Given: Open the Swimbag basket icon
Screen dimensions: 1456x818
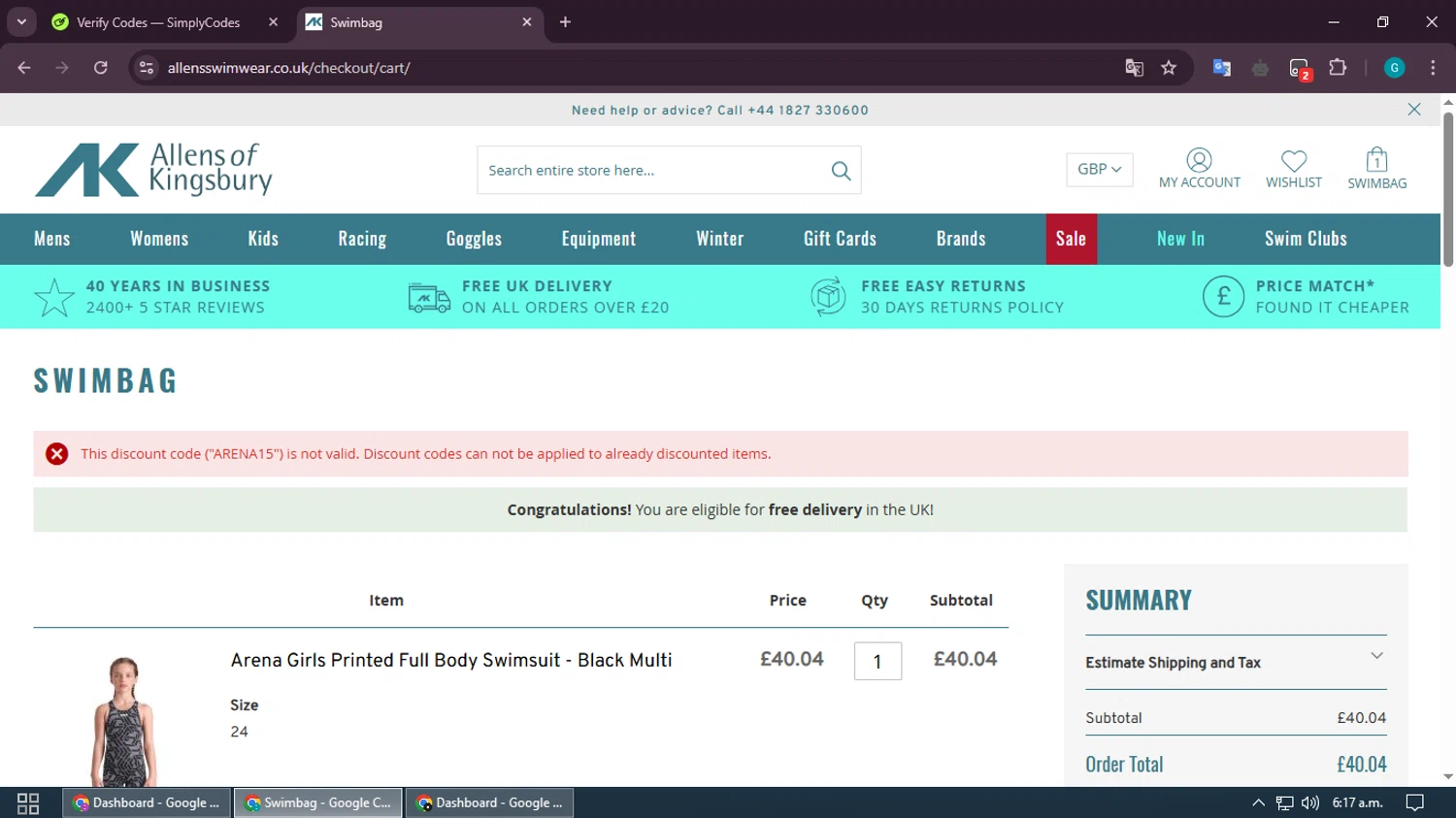Looking at the screenshot, I should 1376,159.
